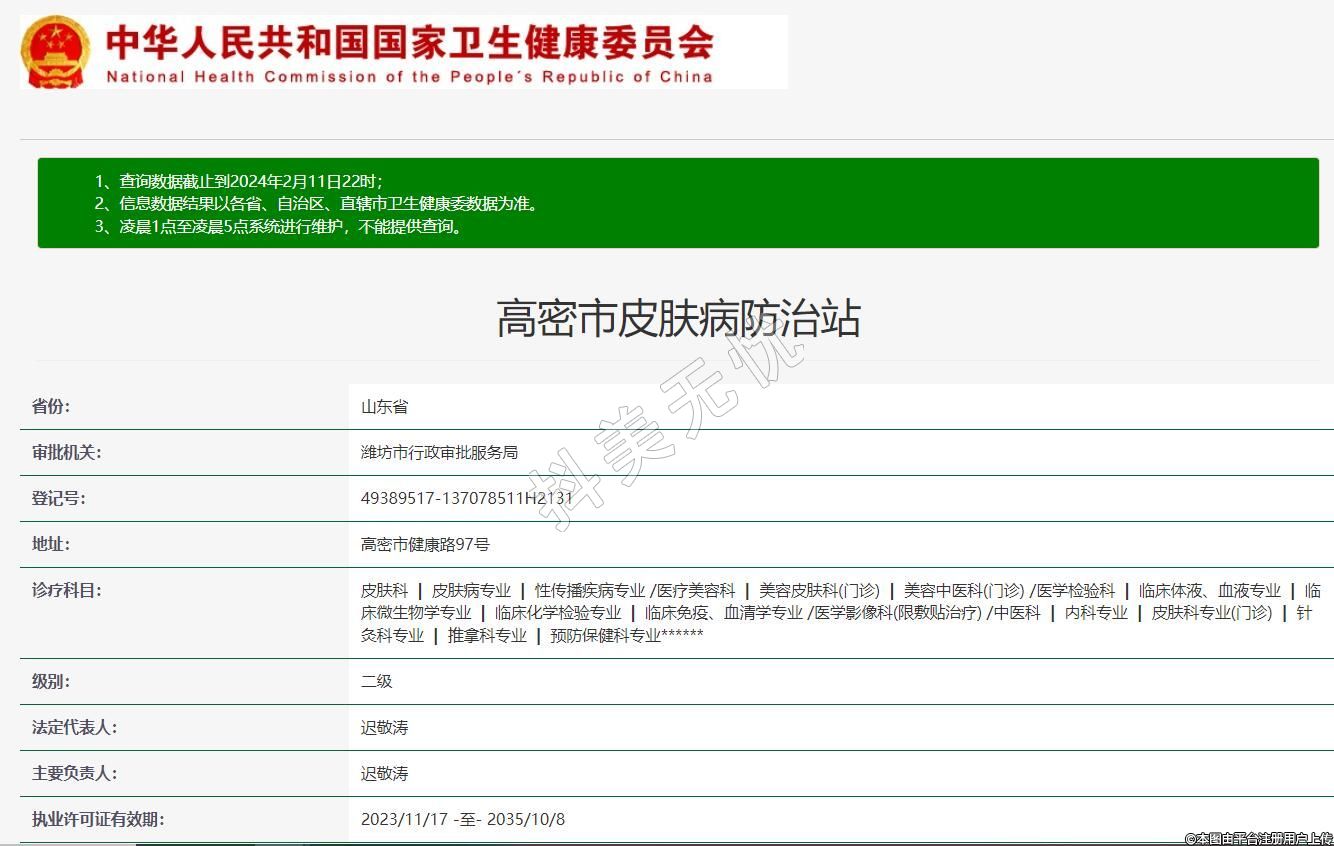Viewport: 1334px width, 846px height.
Task: Click the 执业许可证有效期 label
Action: click(x=97, y=820)
